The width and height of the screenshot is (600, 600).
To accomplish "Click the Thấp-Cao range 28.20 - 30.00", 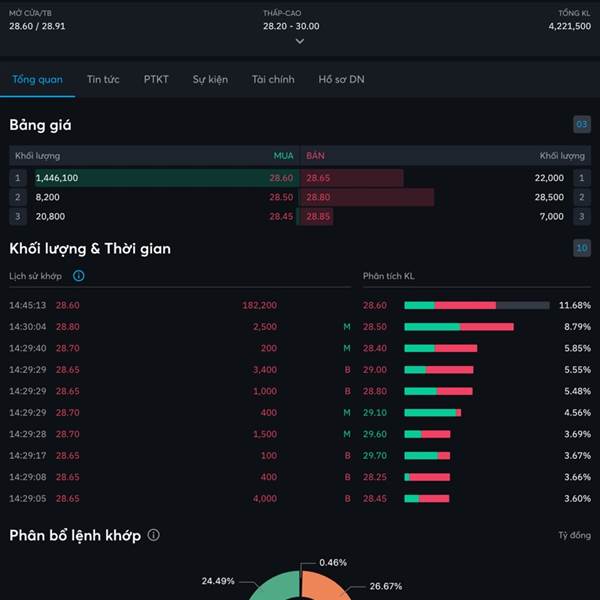I will (291, 26).
